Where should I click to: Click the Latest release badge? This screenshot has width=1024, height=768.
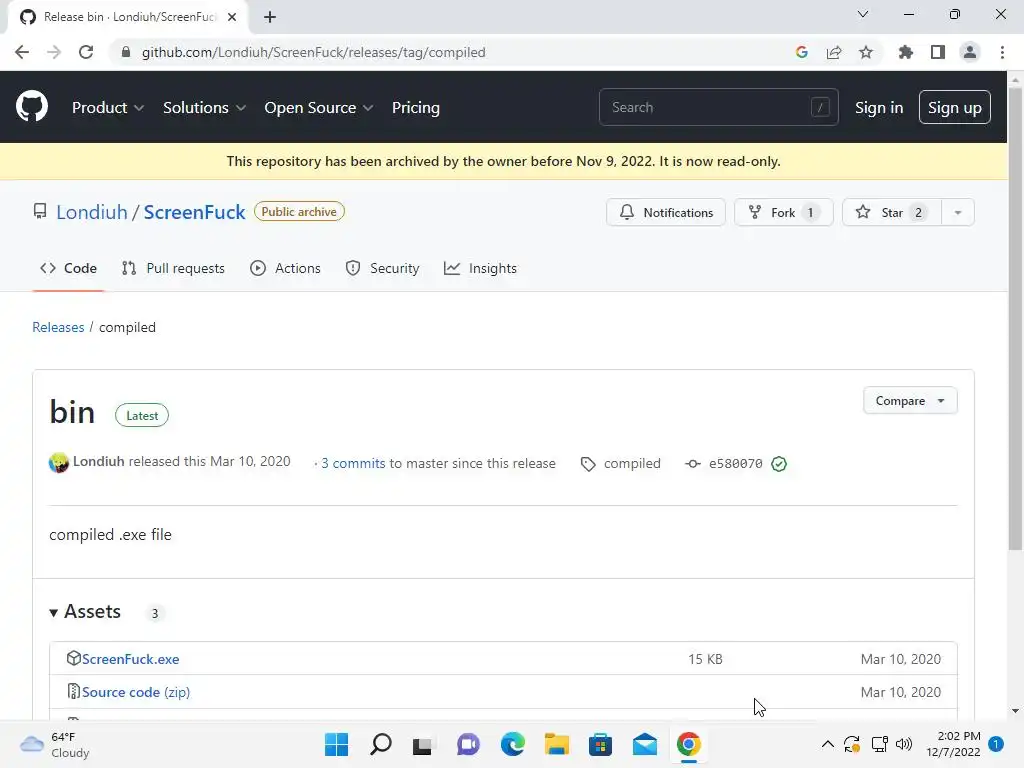[142, 415]
